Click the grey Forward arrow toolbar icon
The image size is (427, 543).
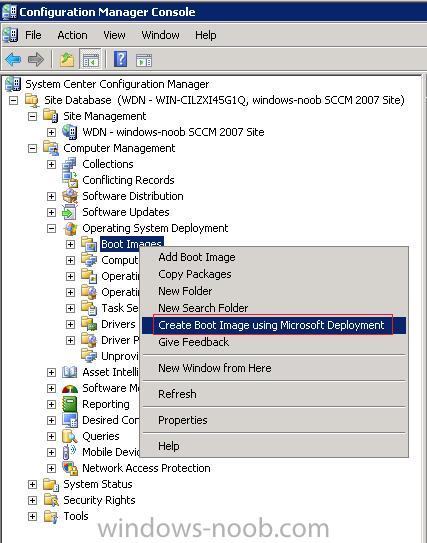click(x=36, y=60)
